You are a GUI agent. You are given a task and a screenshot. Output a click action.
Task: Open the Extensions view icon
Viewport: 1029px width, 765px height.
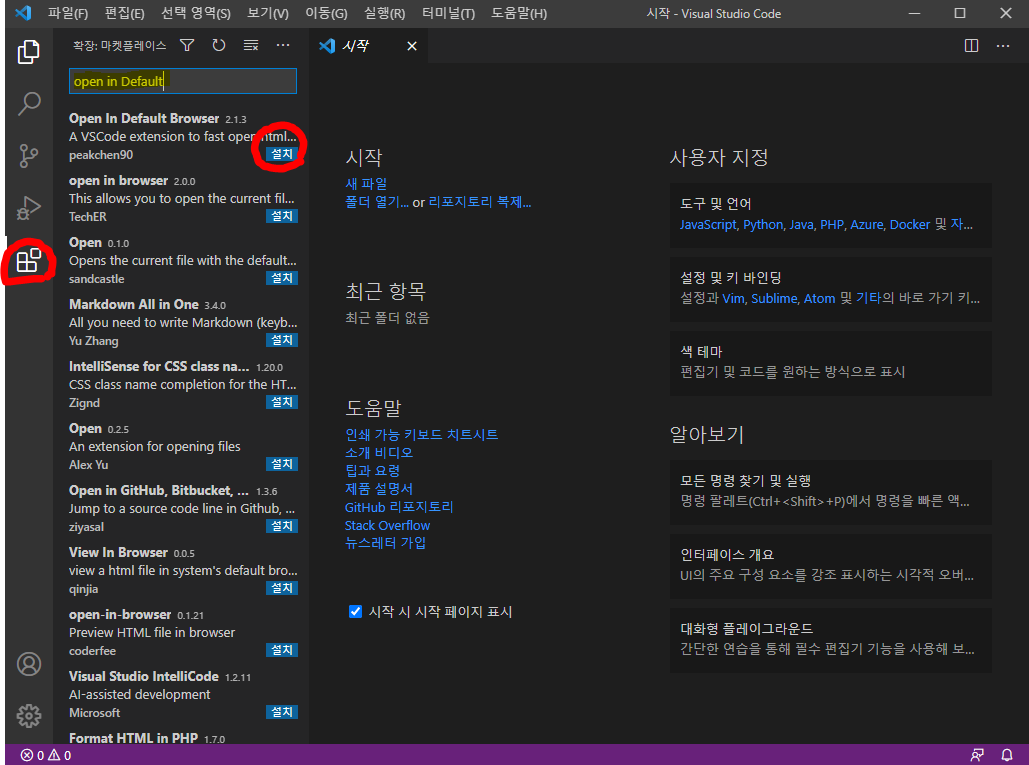coord(28,260)
